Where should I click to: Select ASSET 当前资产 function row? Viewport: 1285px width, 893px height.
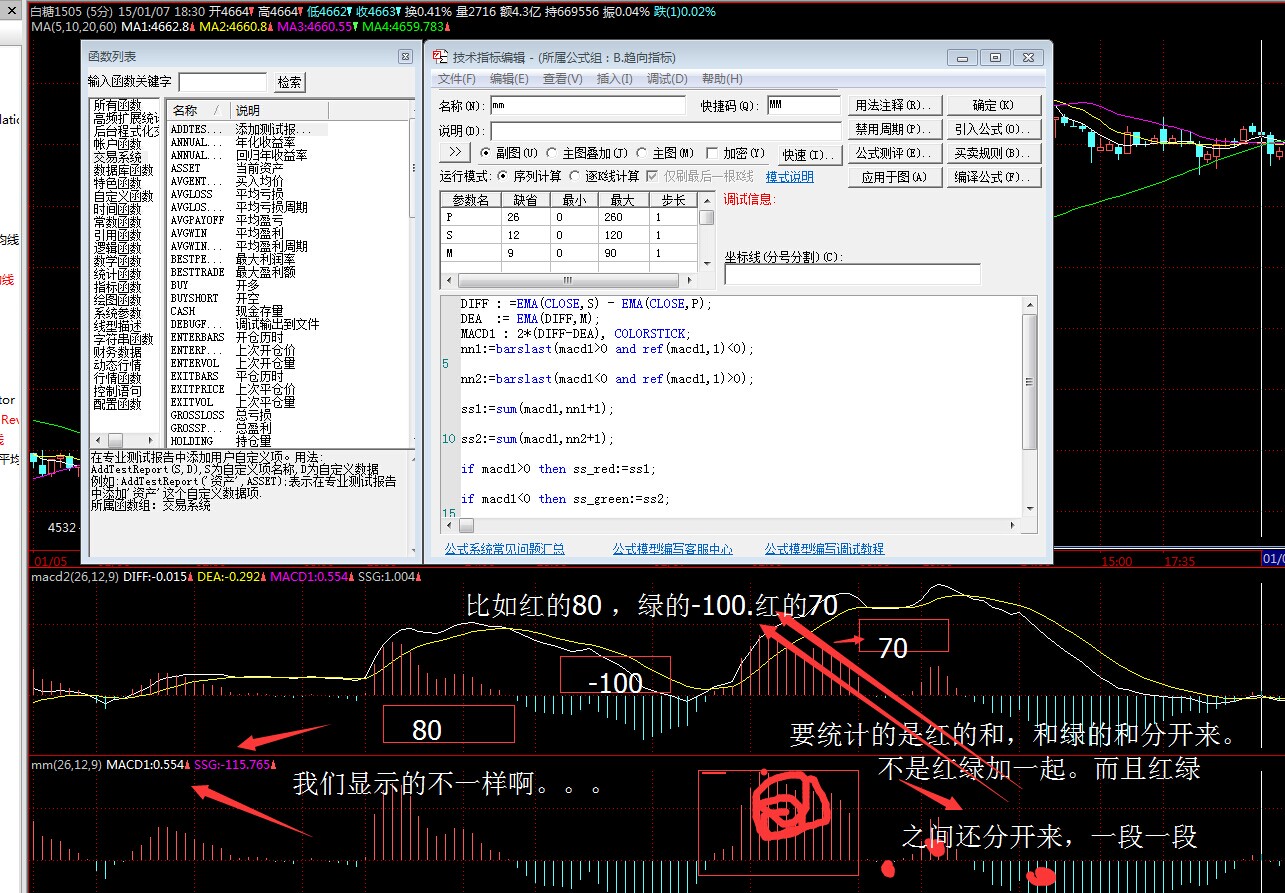247,169
